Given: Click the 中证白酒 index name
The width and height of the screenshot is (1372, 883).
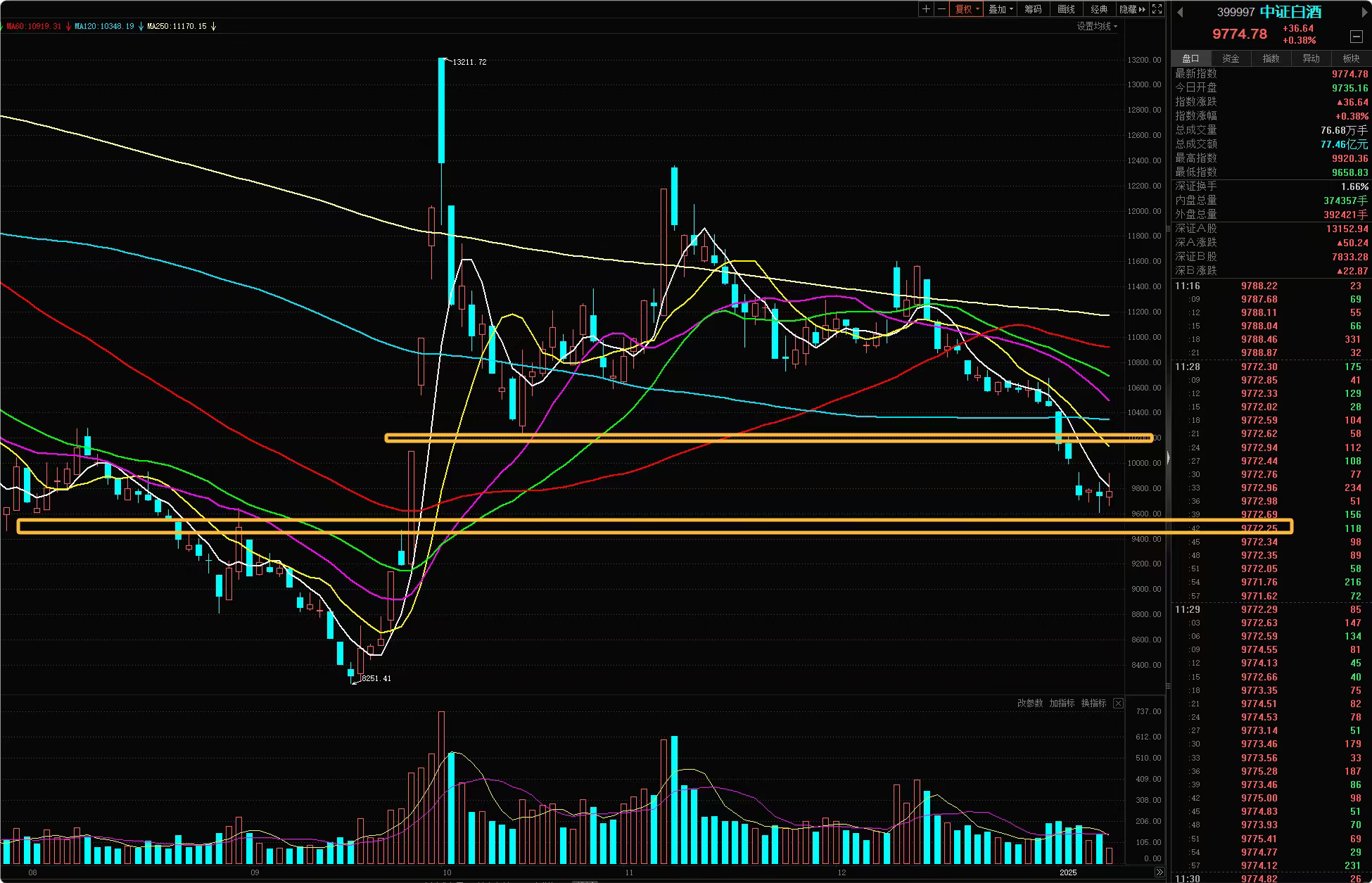Looking at the screenshot, I should (x=1290, y=12).
